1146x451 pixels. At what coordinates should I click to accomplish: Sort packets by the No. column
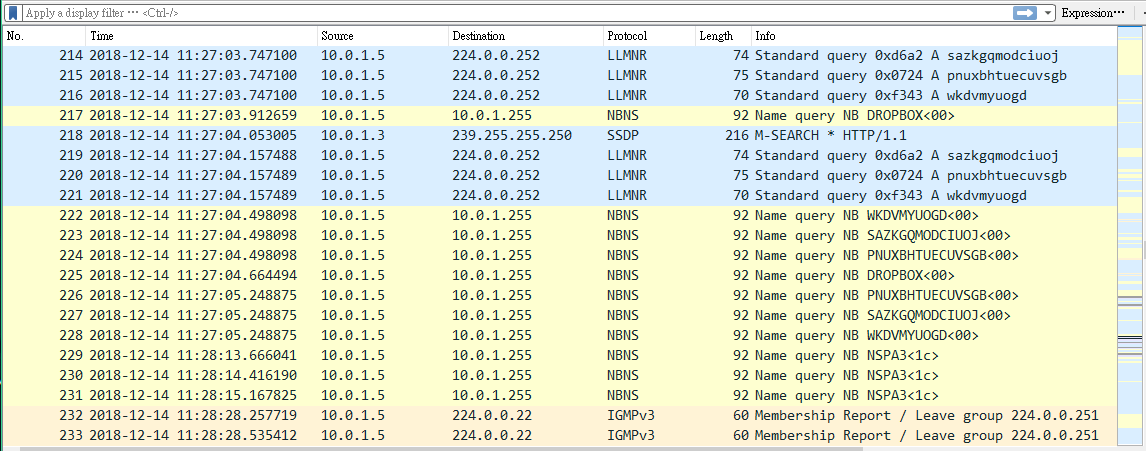tap(45, 36)
